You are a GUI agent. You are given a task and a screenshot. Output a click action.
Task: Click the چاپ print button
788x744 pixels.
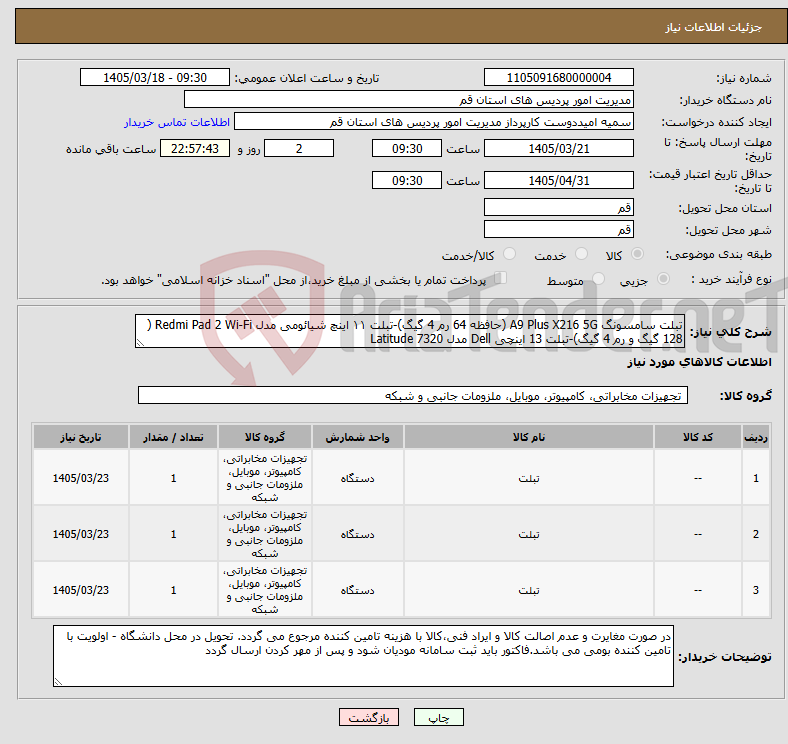coord(438,717)
